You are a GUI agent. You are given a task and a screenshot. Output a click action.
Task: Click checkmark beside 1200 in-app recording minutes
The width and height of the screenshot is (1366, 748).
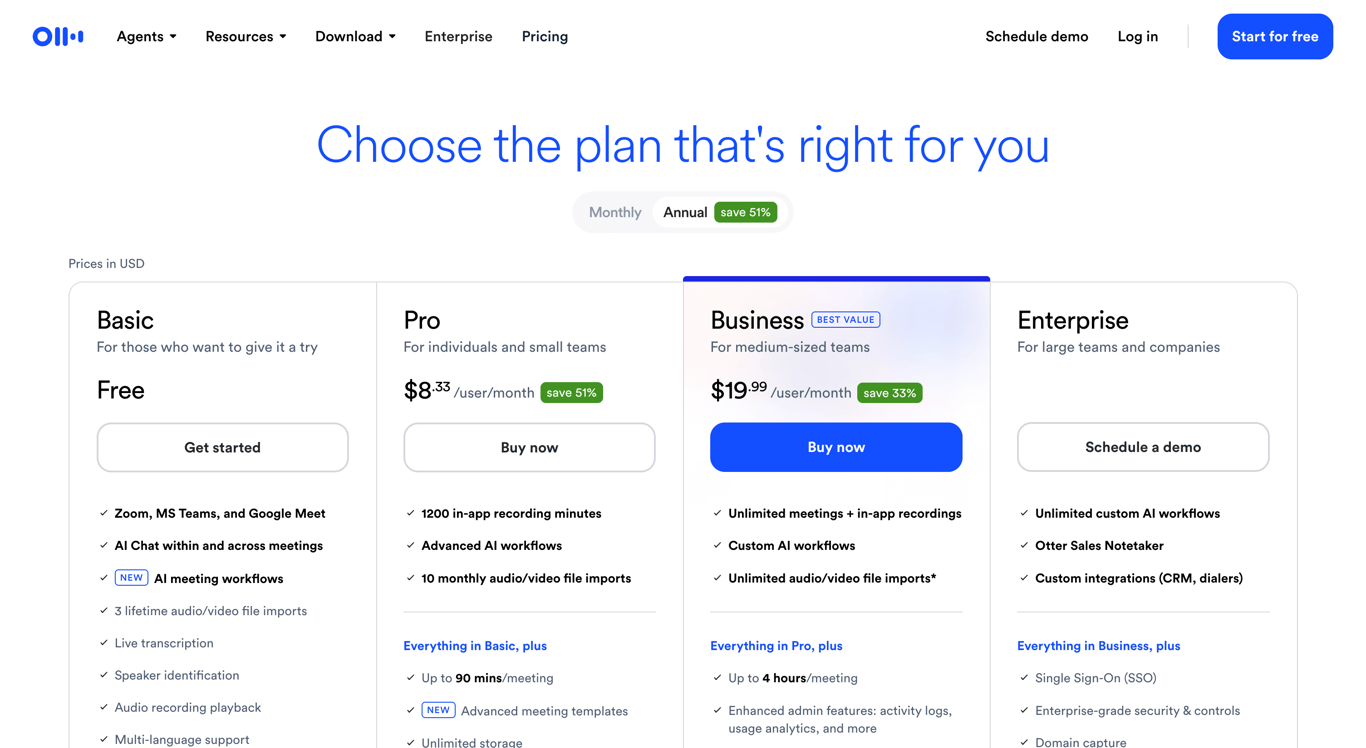point(410,513)
